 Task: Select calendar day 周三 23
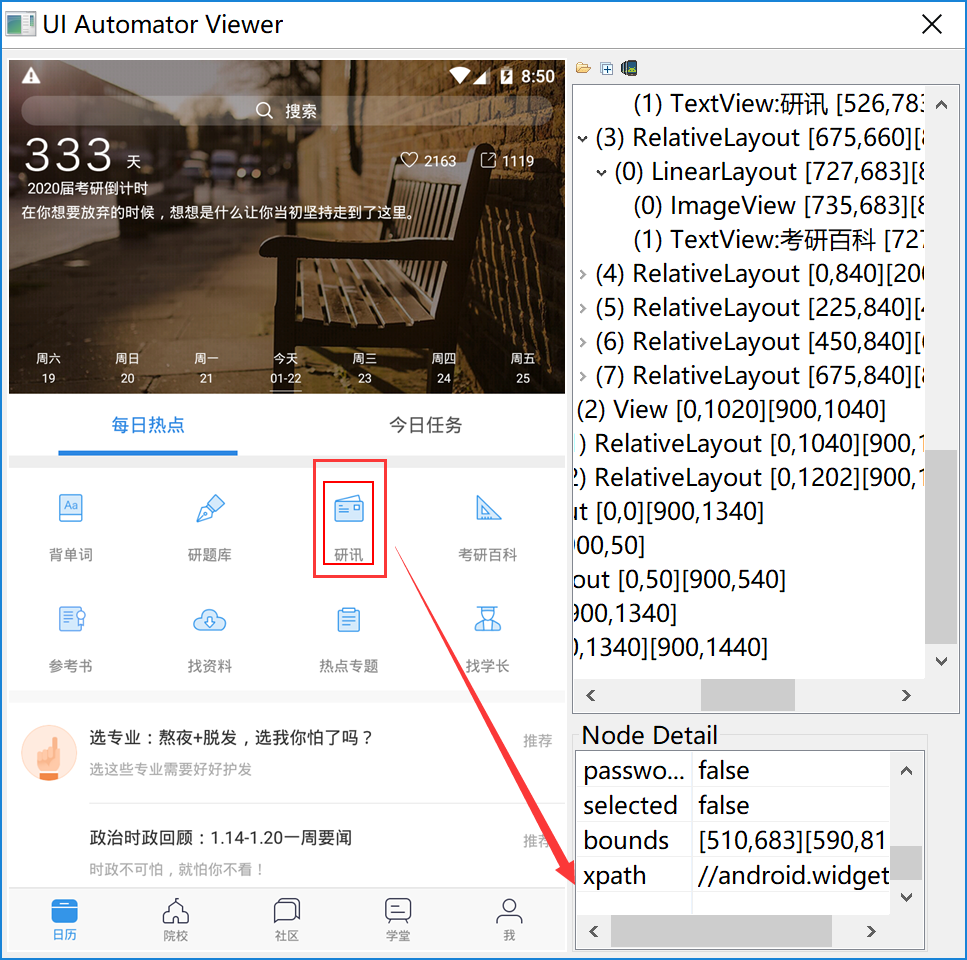point(364,368)
